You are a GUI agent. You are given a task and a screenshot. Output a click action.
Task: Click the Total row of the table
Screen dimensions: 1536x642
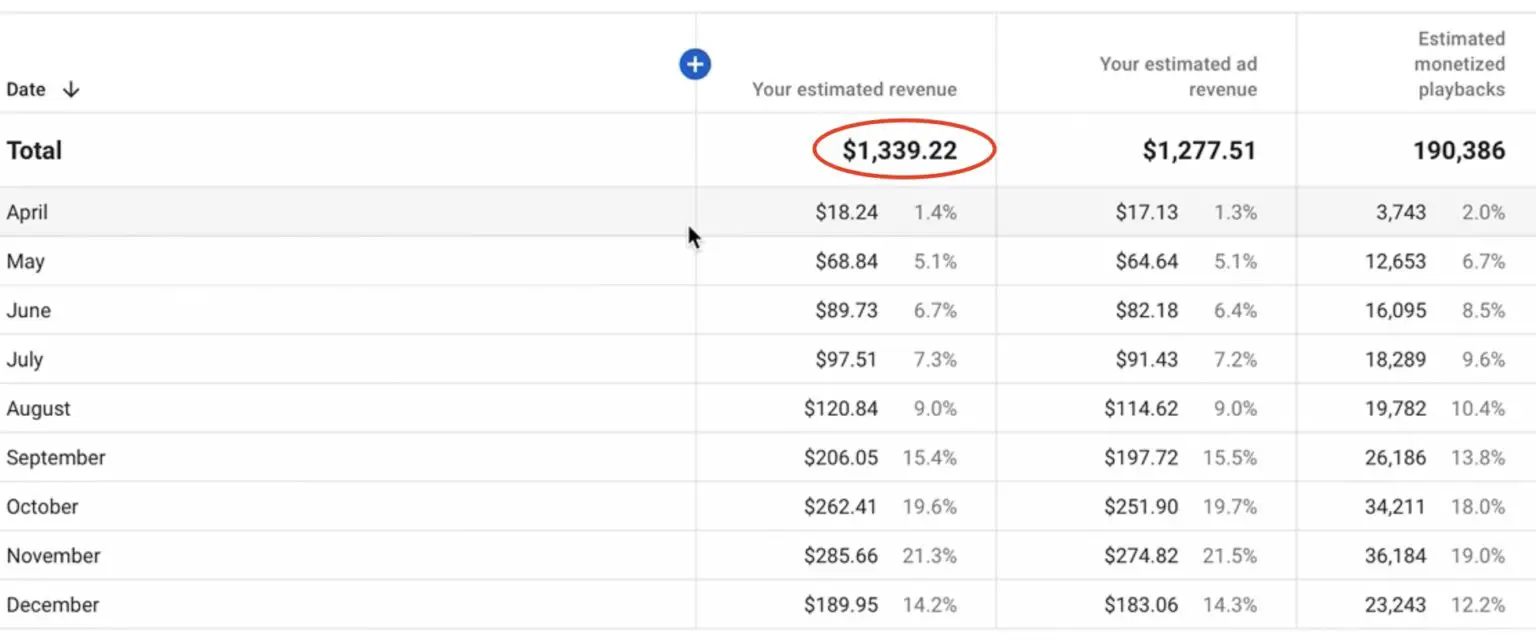pos(34,150)
